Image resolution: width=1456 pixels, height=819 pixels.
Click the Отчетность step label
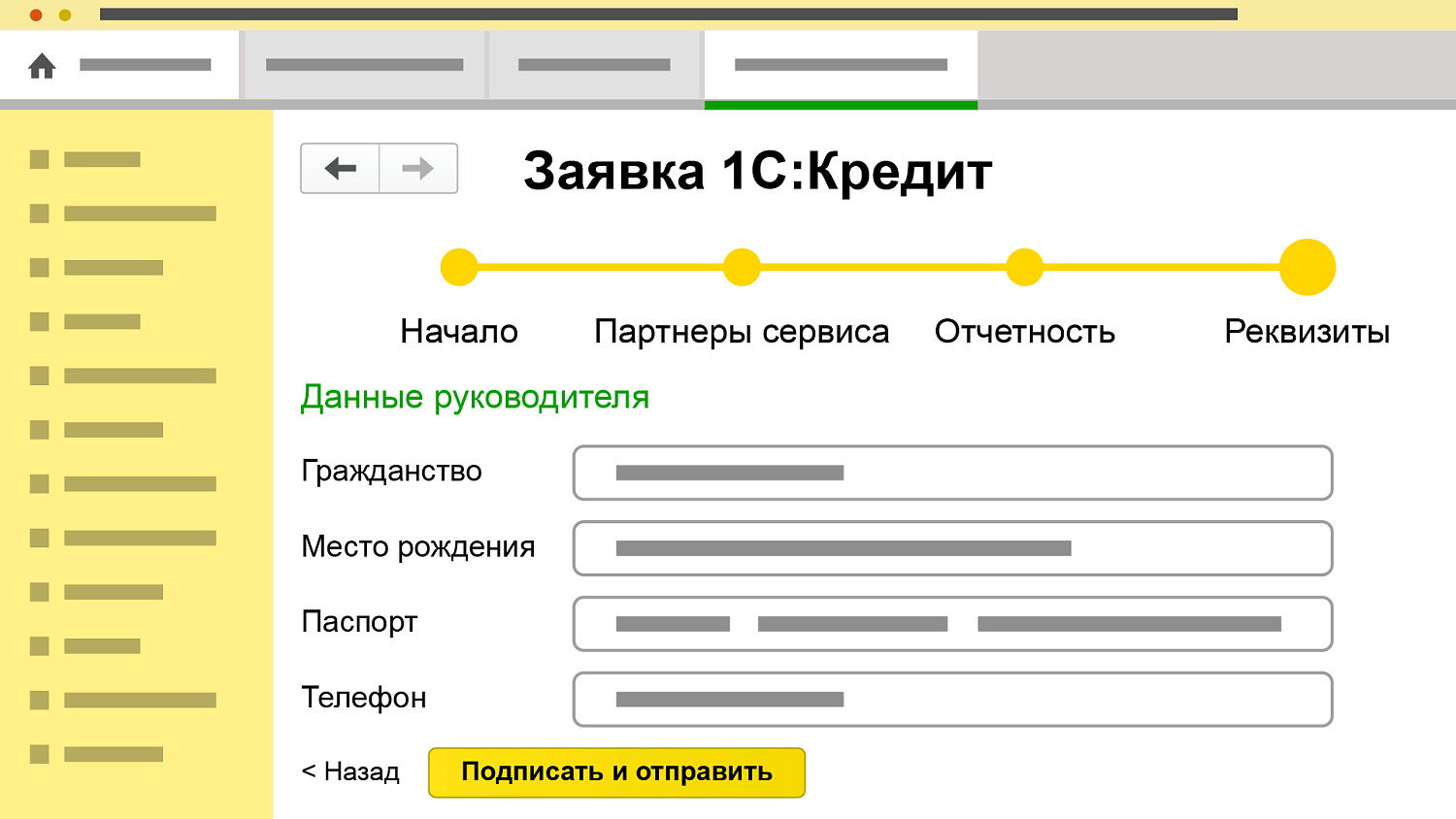click(1025, 332)
